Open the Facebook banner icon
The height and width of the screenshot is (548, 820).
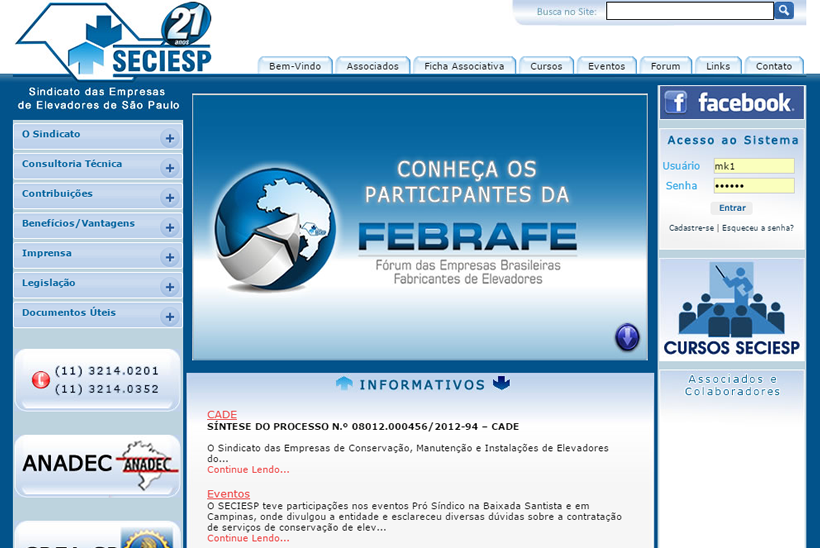[732, 102]
